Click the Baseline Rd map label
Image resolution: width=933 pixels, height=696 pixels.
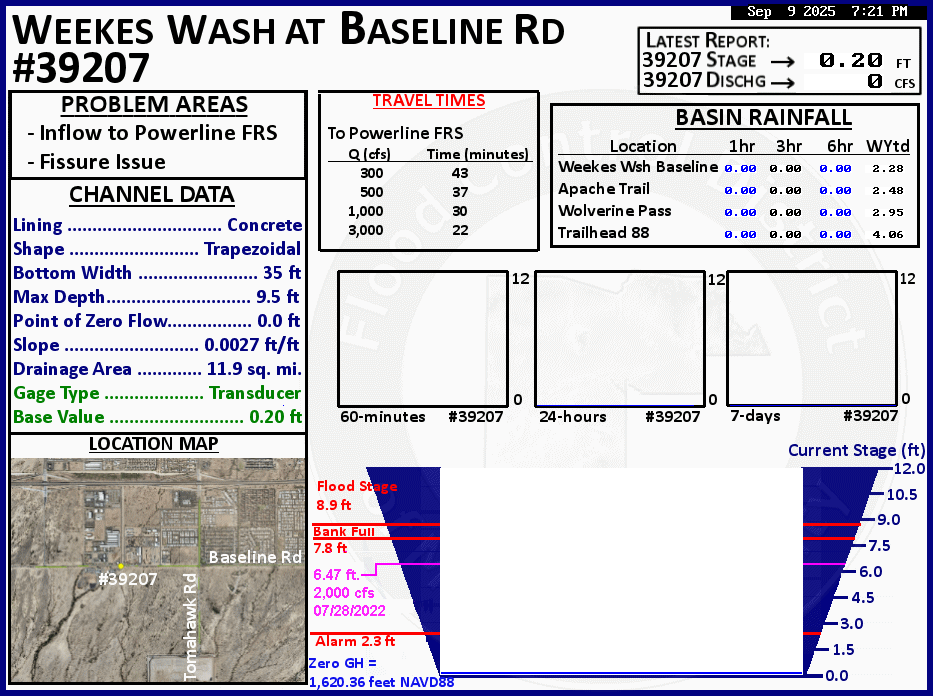pyautogui.click(x=255, y=557)
